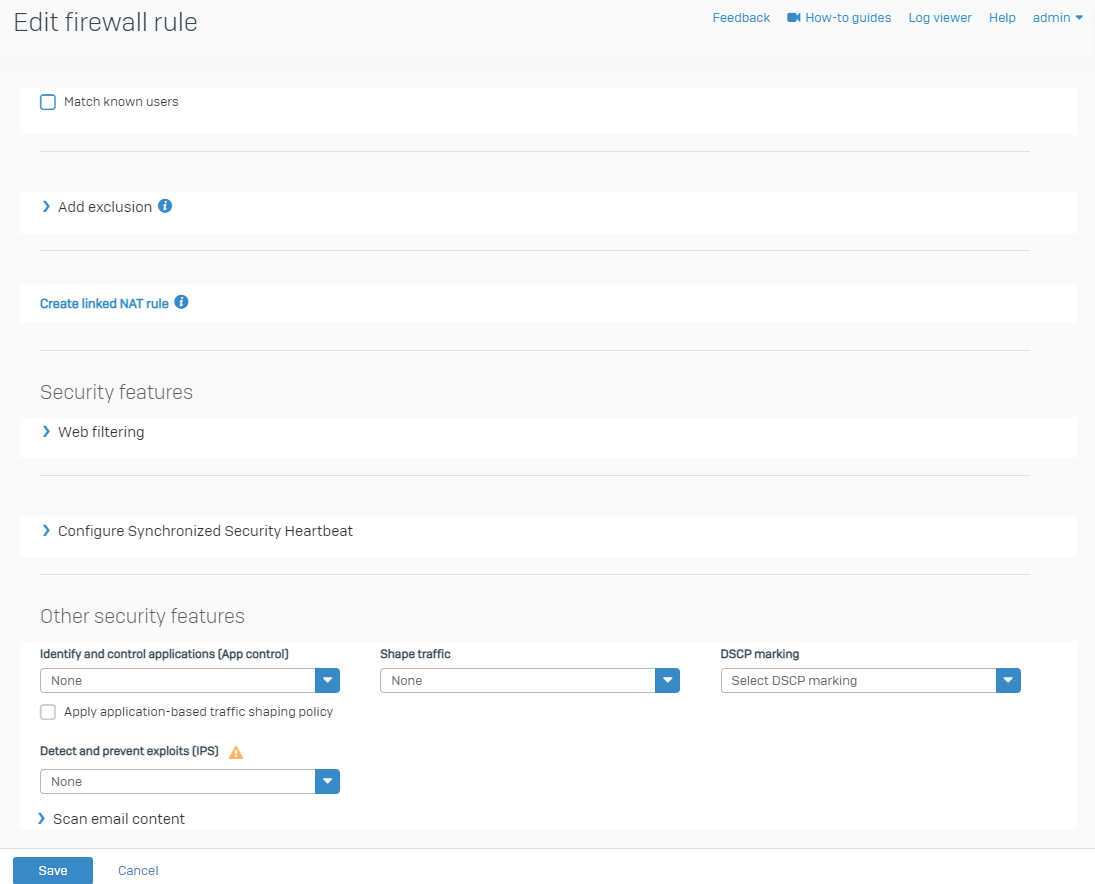Expand the Add exclusion section
This screenshot has width=1095, height=884.
click(x=104, y=207)
